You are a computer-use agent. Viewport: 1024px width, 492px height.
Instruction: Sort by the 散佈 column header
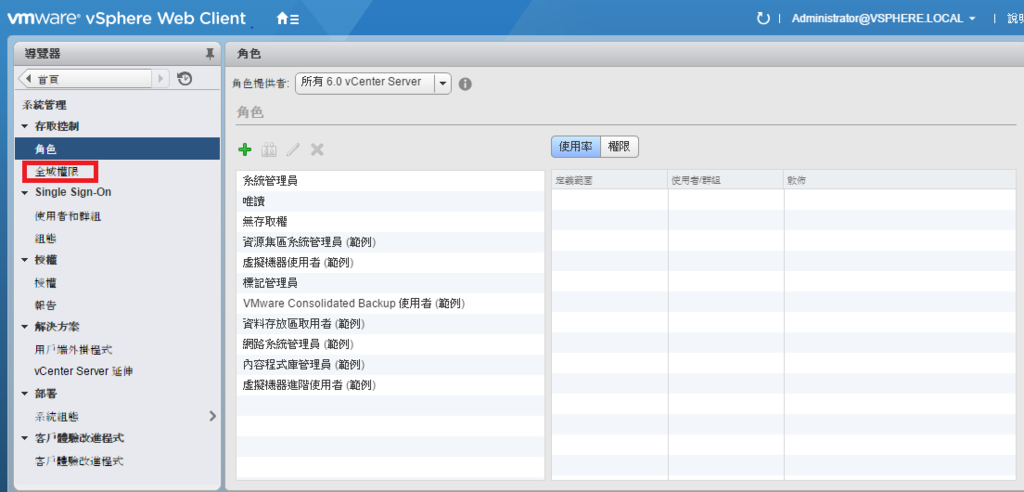pos(900,180)
